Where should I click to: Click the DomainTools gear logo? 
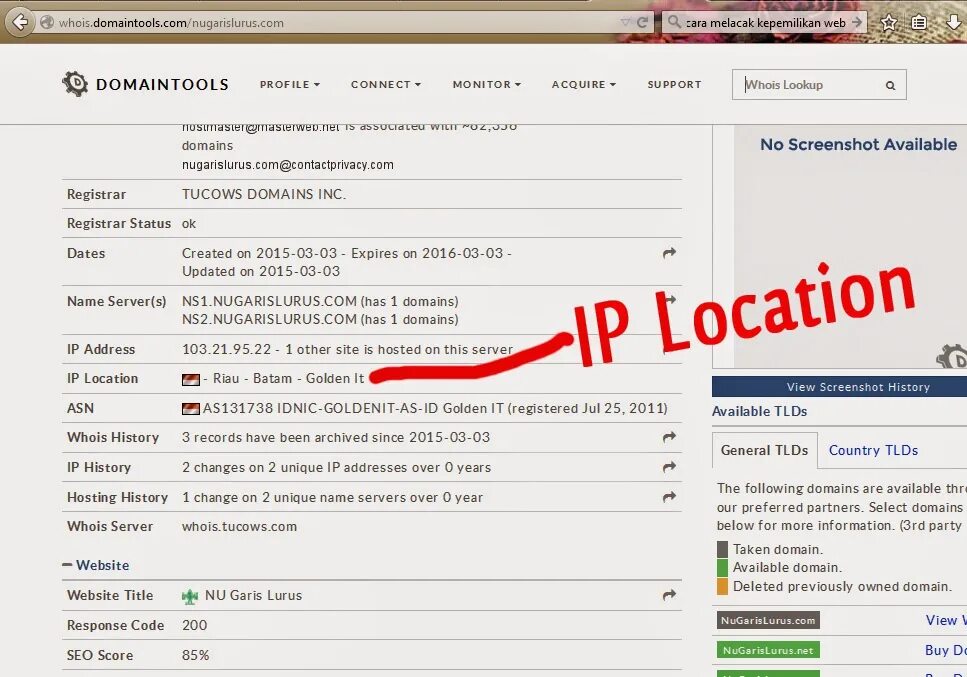coord(75,84)
